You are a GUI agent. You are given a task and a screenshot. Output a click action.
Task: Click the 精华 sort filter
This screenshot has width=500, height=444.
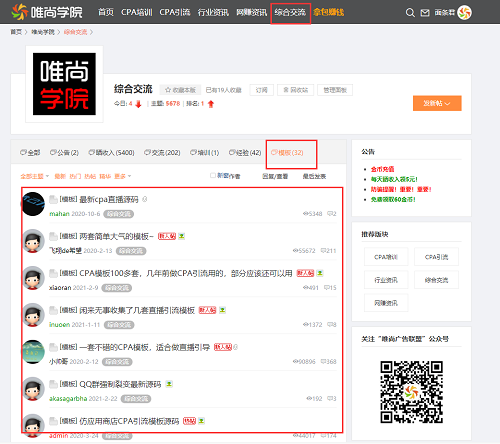click(105, 176)
